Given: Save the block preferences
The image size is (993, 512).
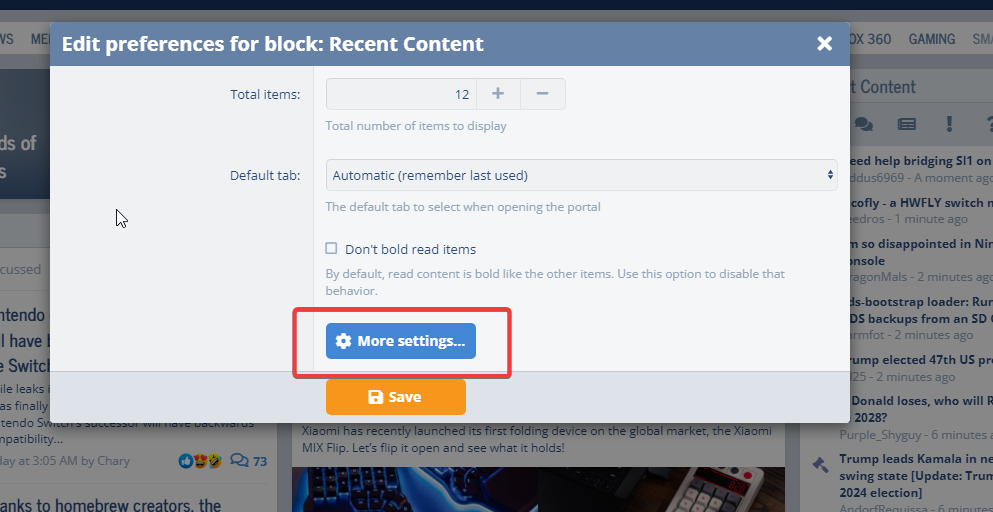Looking at the screenshot, I should (x=396, y=397).
